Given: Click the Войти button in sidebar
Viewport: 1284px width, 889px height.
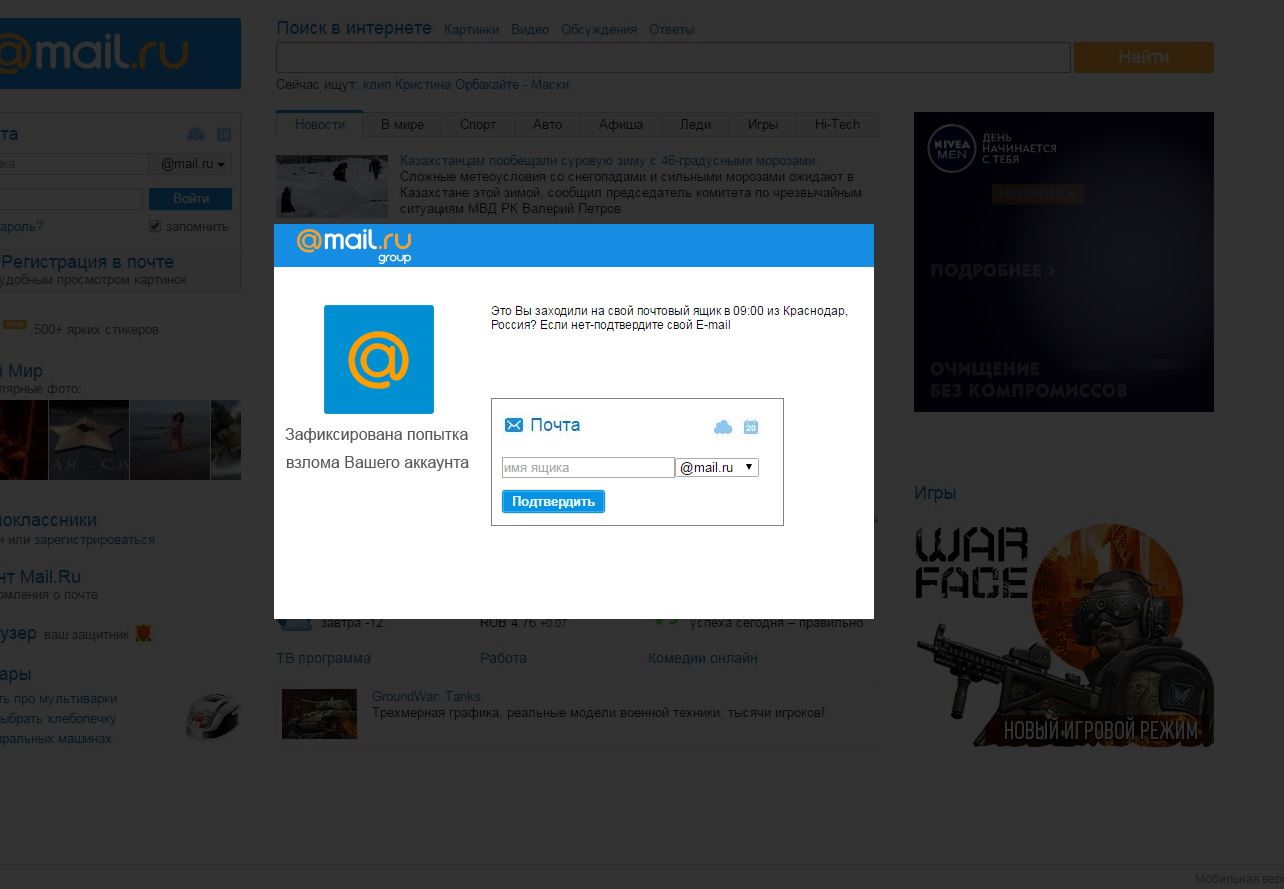Looking at the screenshot, I should pos(191,198).
